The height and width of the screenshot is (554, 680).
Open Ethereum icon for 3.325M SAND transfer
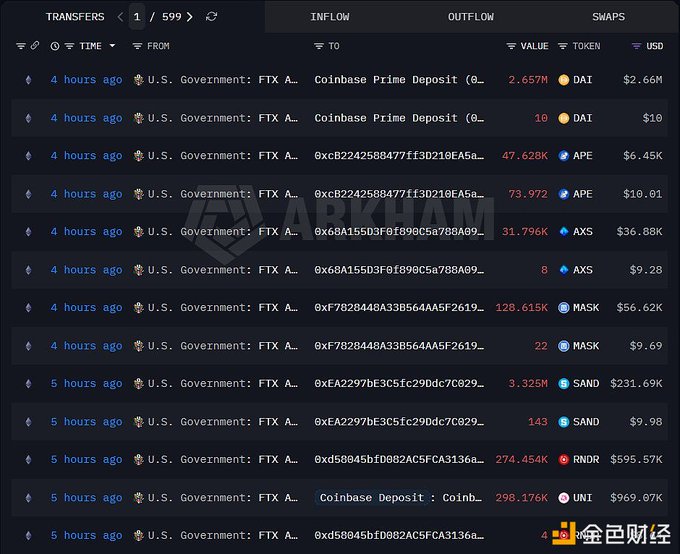(28, 384)
